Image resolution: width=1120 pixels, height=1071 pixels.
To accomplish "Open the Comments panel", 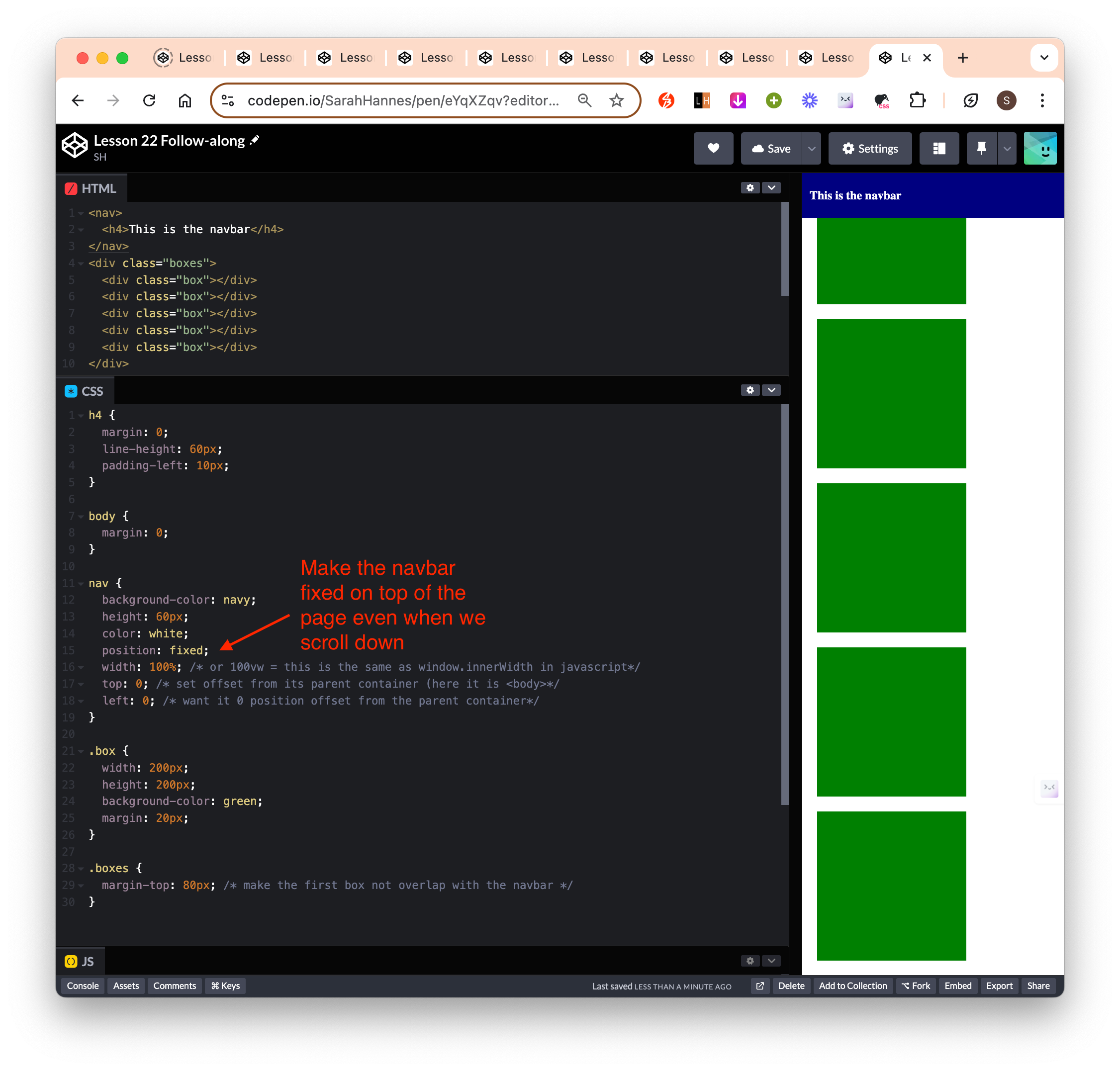I will [174, 986].
